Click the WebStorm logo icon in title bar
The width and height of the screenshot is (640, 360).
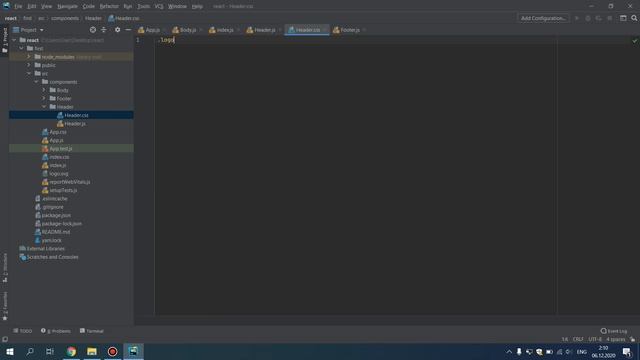tap(6, 6)
